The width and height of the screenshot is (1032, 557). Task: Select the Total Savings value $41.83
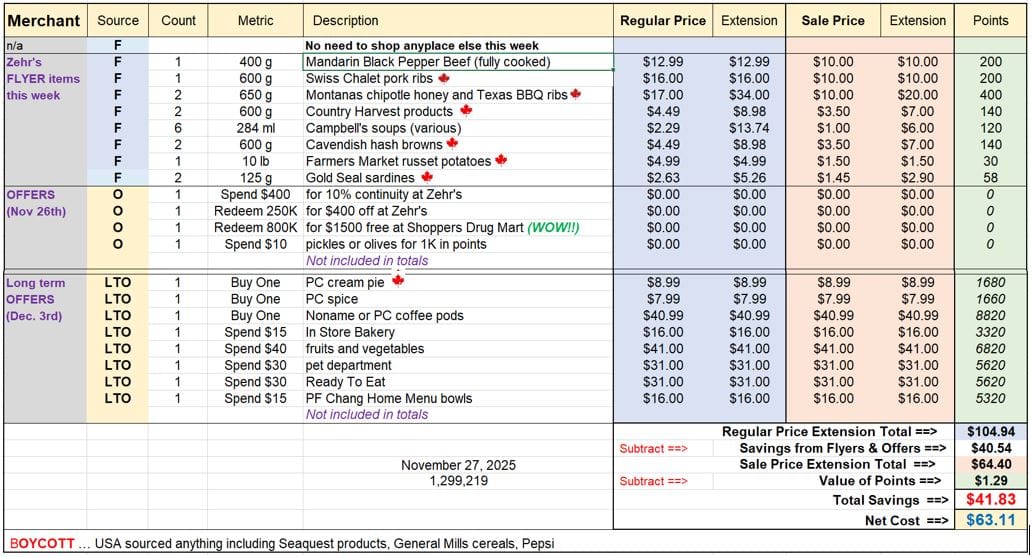pyautogui.click(x=991, y=500)
